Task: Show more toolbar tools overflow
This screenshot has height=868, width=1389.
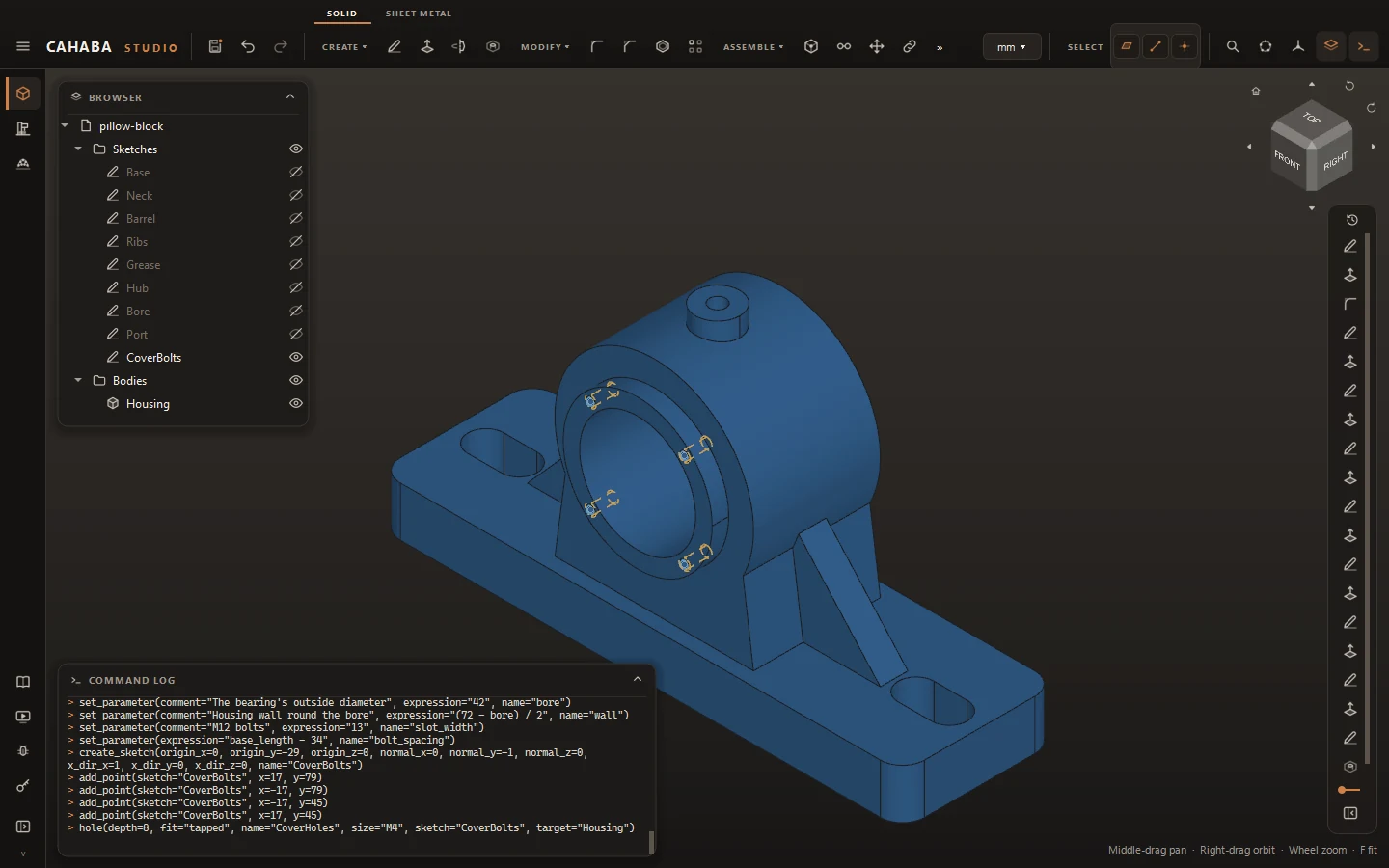Action: (940, 47)
